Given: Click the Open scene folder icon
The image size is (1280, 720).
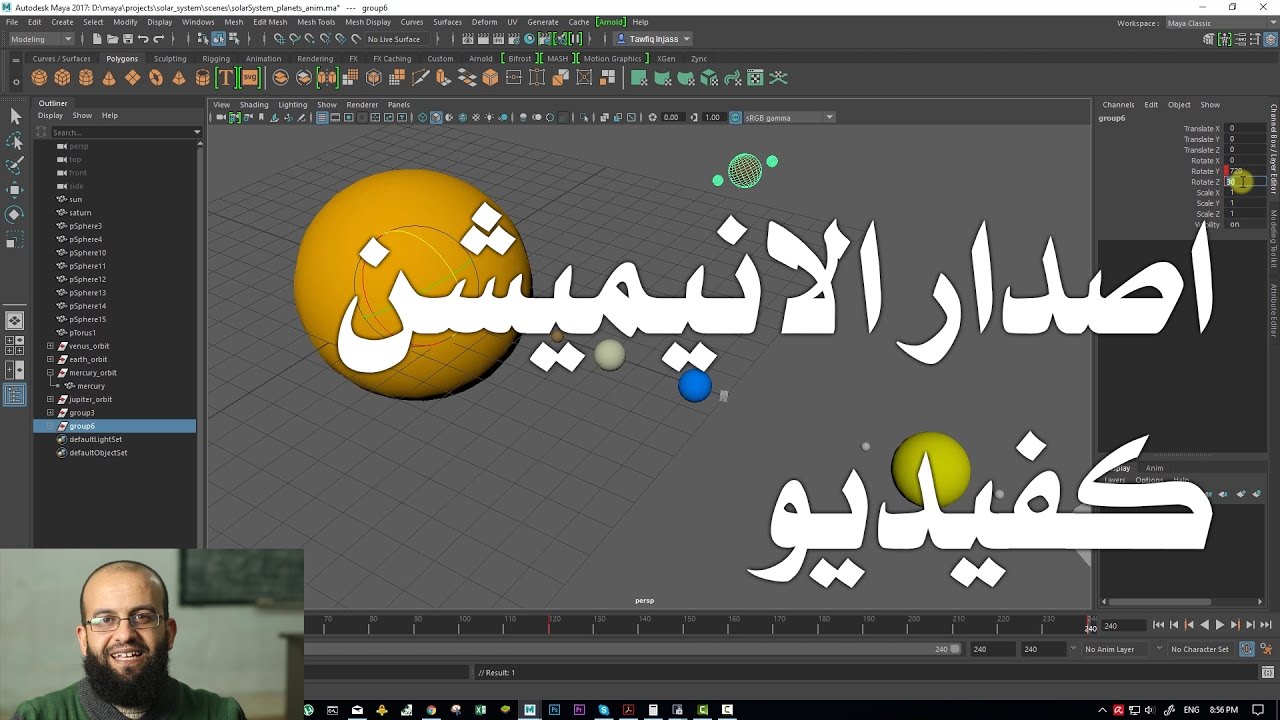Looking at the screenshot, I should tap(112, 39).
